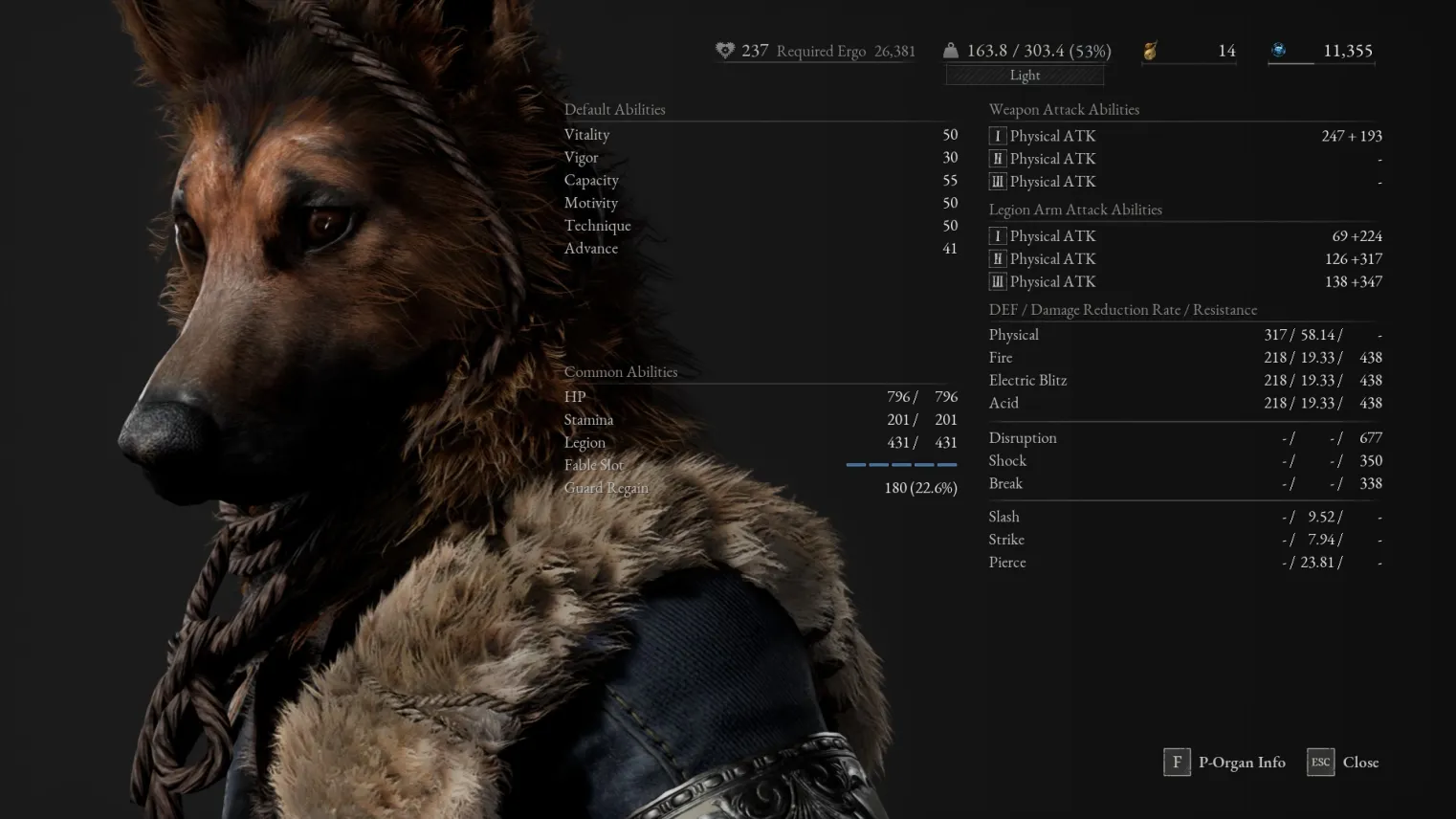Select the Pierce row label
Viewport: 1456px width, 819px height.
[x=1007, y=563]
